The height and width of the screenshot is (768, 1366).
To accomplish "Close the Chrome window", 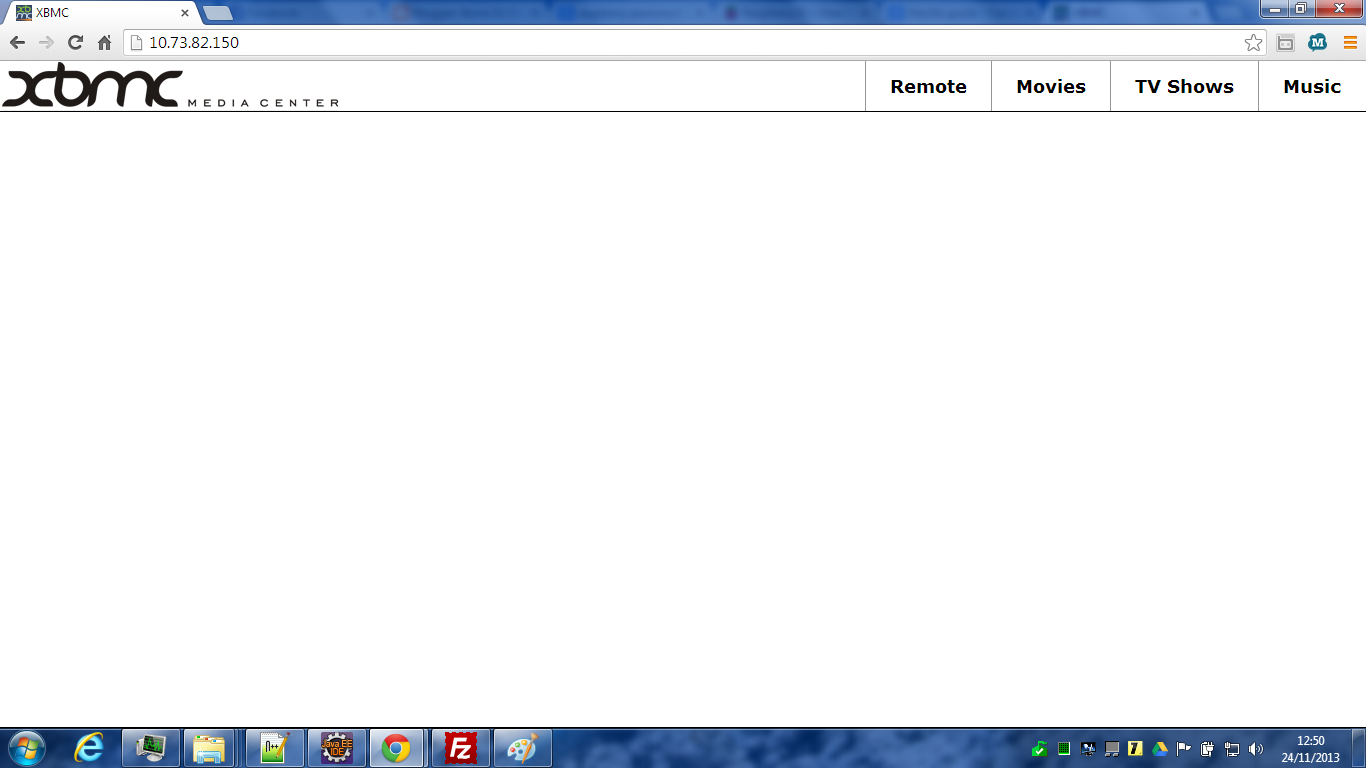I will point(1338,9).
